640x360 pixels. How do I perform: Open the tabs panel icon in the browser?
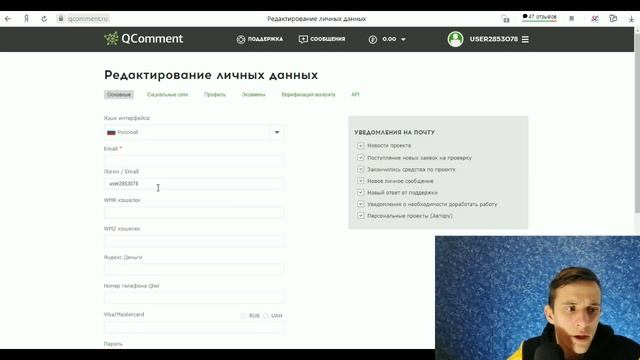(613, 19)
